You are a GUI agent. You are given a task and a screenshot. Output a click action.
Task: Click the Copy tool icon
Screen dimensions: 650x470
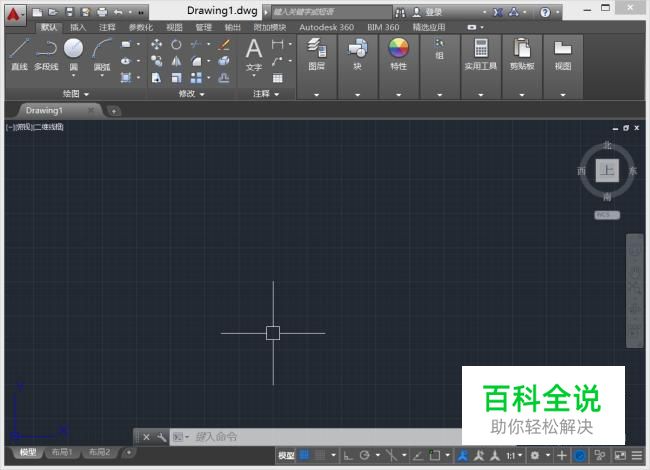(x=157, y=61)
